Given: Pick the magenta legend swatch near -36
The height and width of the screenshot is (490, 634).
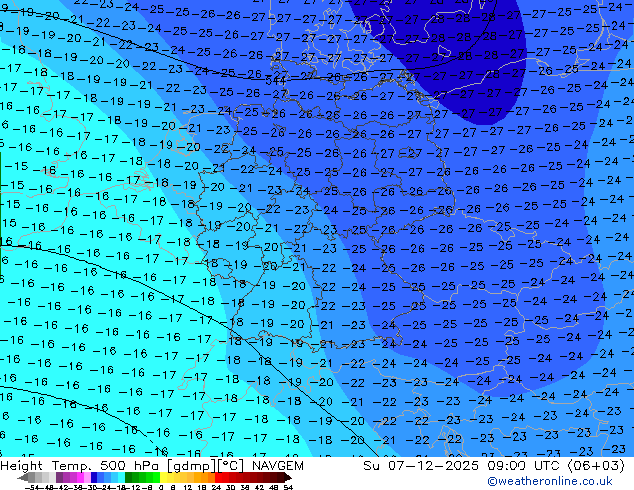Looking at the screenshot, I should [x=80, y=477].
